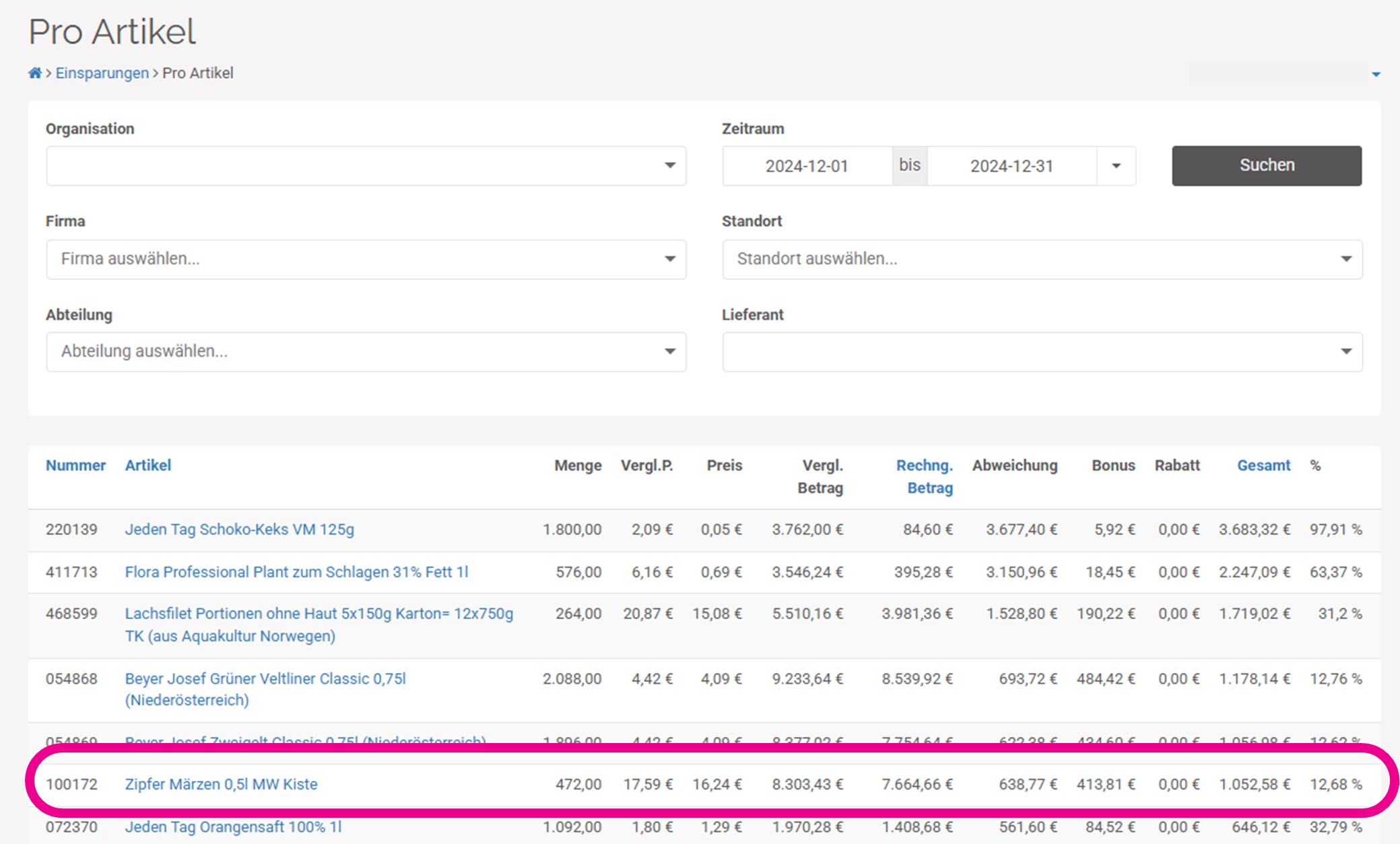Image resolution: width=1400 pixels, height=844 pixels.
Task: Select article number 220139
Action: coord(71,530)
